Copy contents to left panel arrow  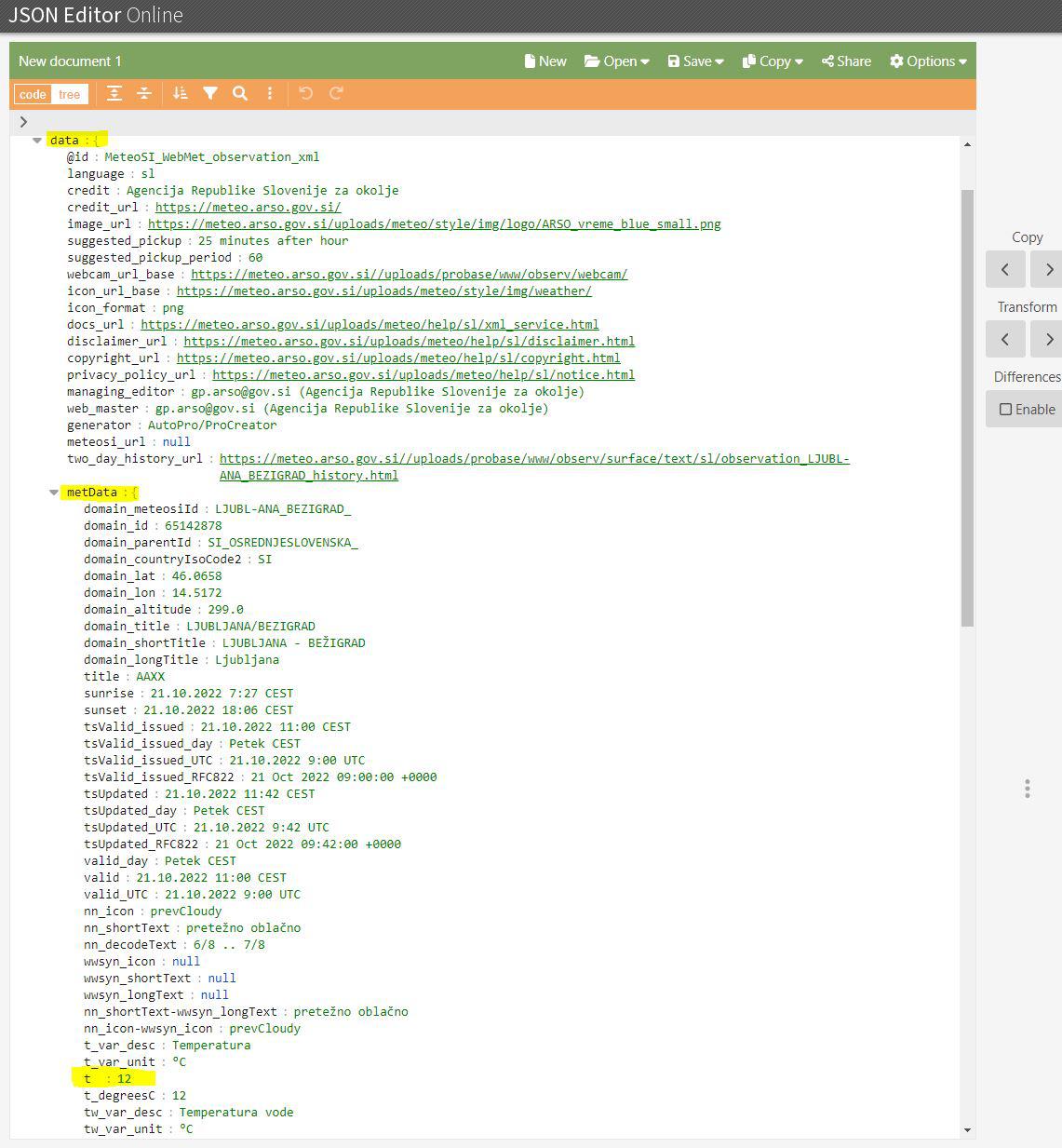(x=1005, y=269)
